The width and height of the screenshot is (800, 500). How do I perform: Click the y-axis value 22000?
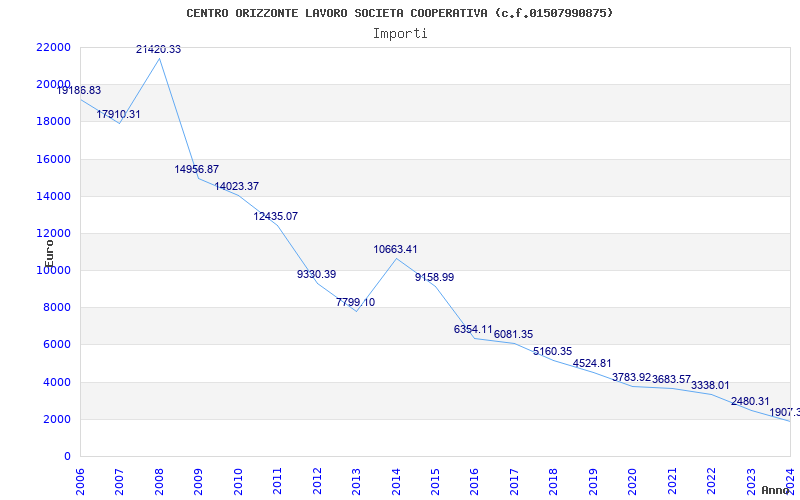click(x=53, y=47)
